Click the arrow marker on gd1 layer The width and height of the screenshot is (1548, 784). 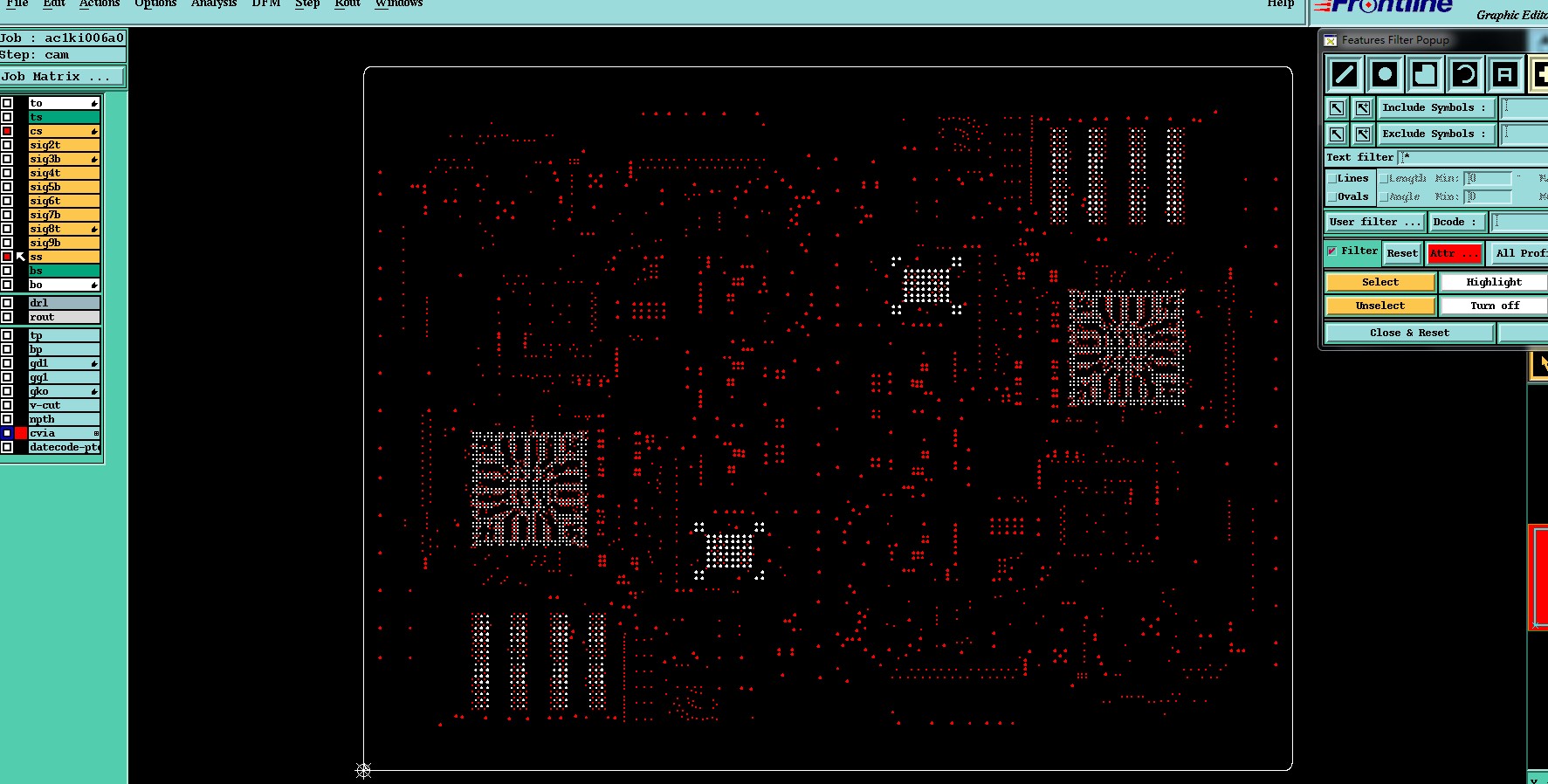94,364
